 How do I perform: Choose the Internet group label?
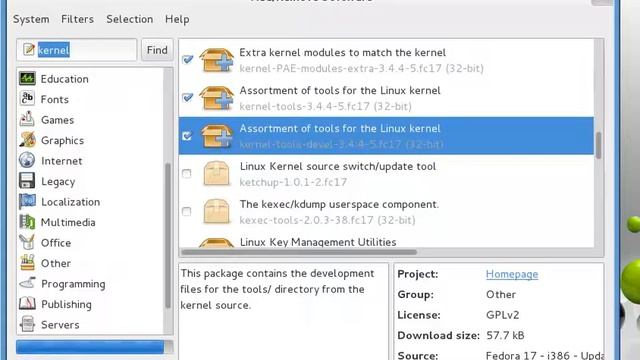62,161
